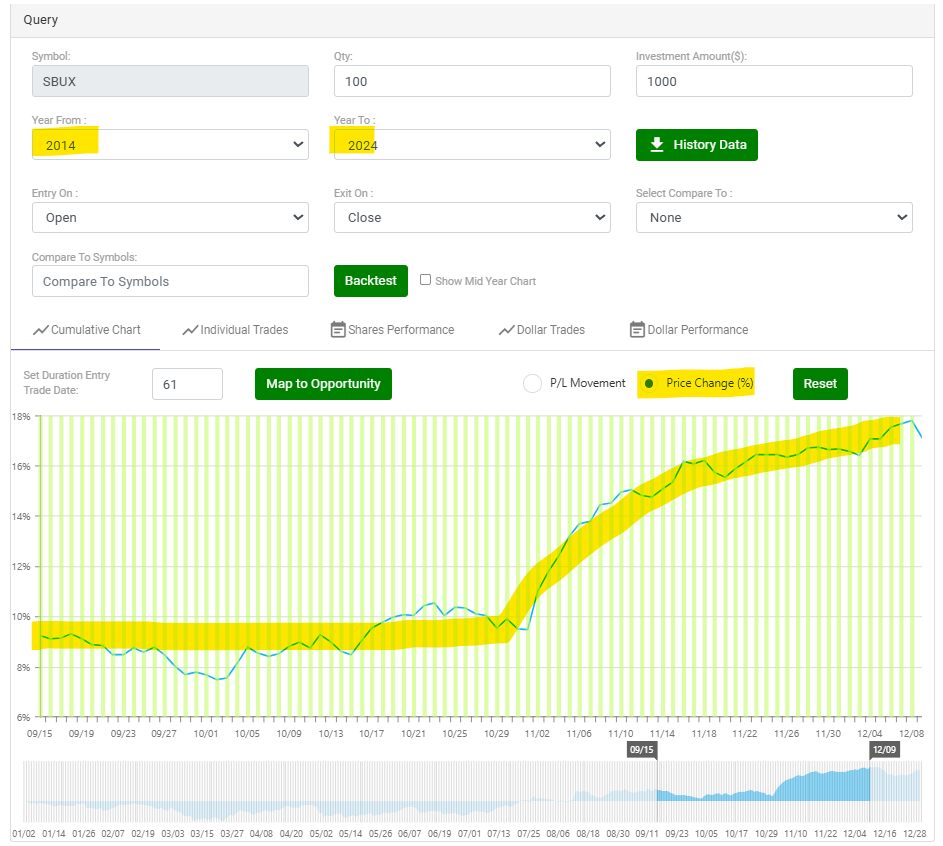The height and width of the screenshot is (846, 943).
Task: Click the Individual Trades line icon
Action: tap(190, 330)
